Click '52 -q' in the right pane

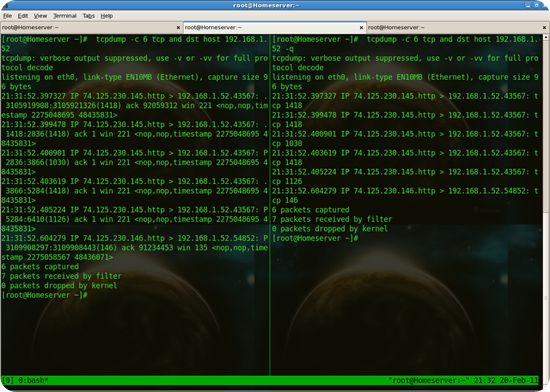[x=283, y=49]
